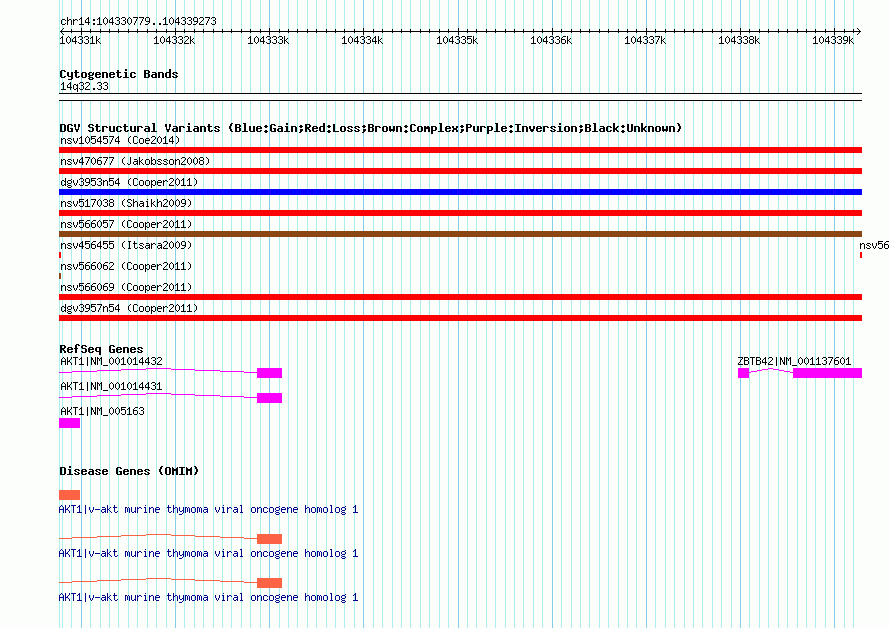Click the RefSeq Genes track title
Viewport: 890px width, 628px height.
(x=101, y=349)
